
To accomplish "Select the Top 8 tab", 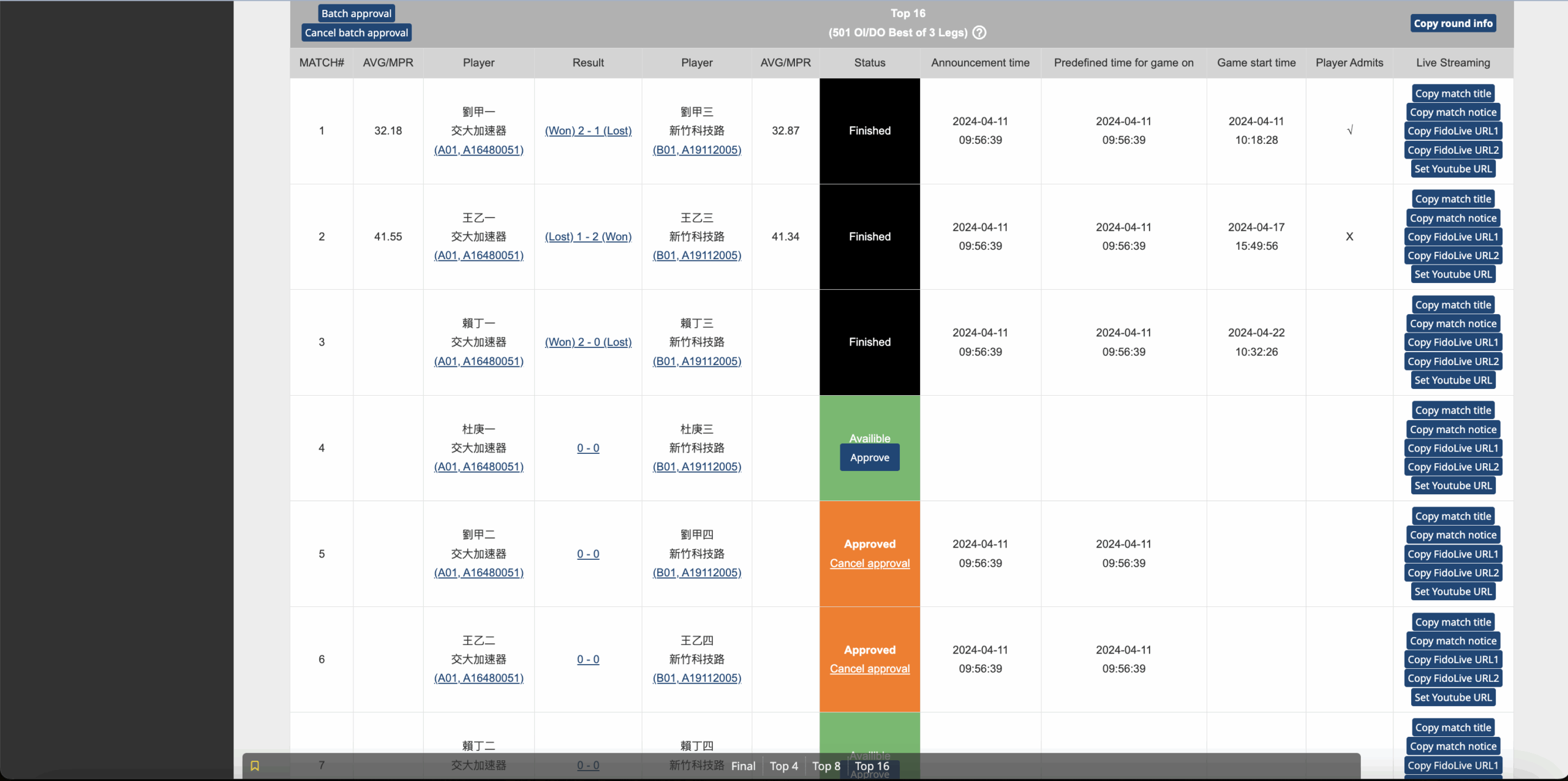I will click(826, 766).
